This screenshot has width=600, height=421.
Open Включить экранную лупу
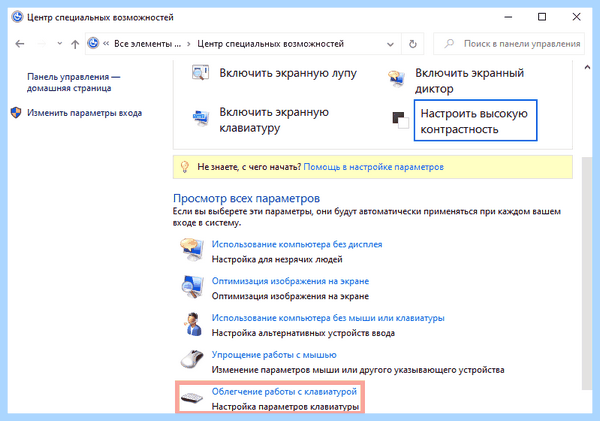[x=288, y=73]
